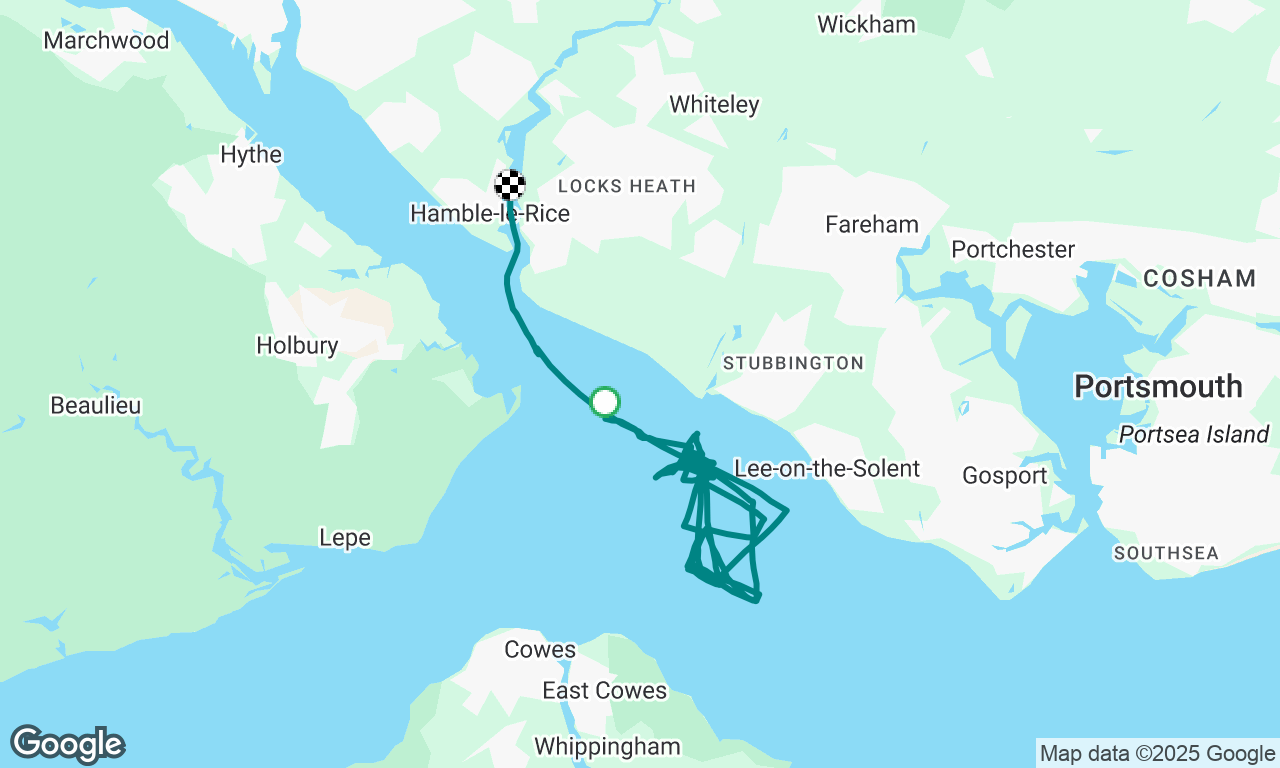Click the Gosport town label
The image size is (1280, 768).
[1005, 476]
